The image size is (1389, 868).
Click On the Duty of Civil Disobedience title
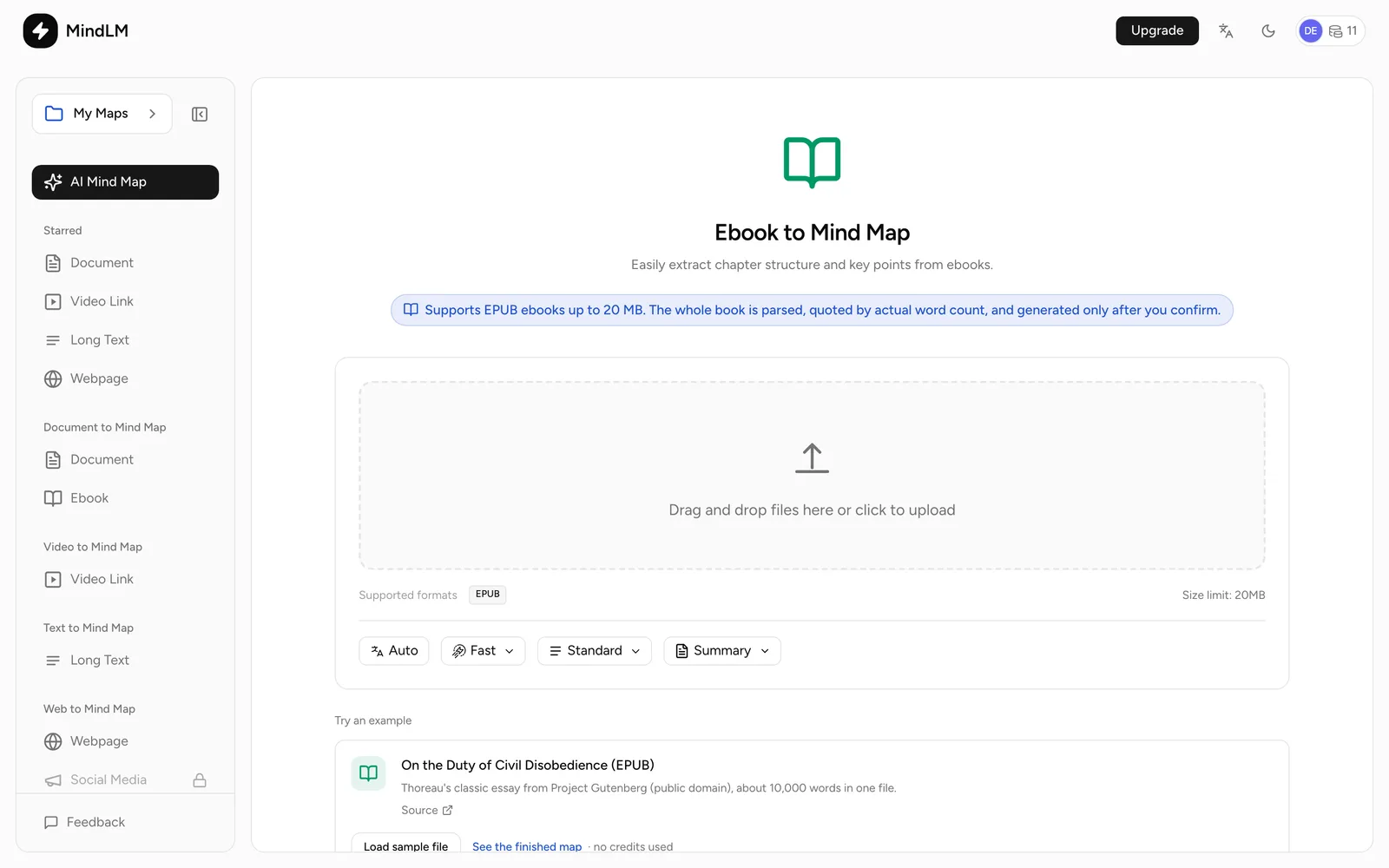[528, 765]
